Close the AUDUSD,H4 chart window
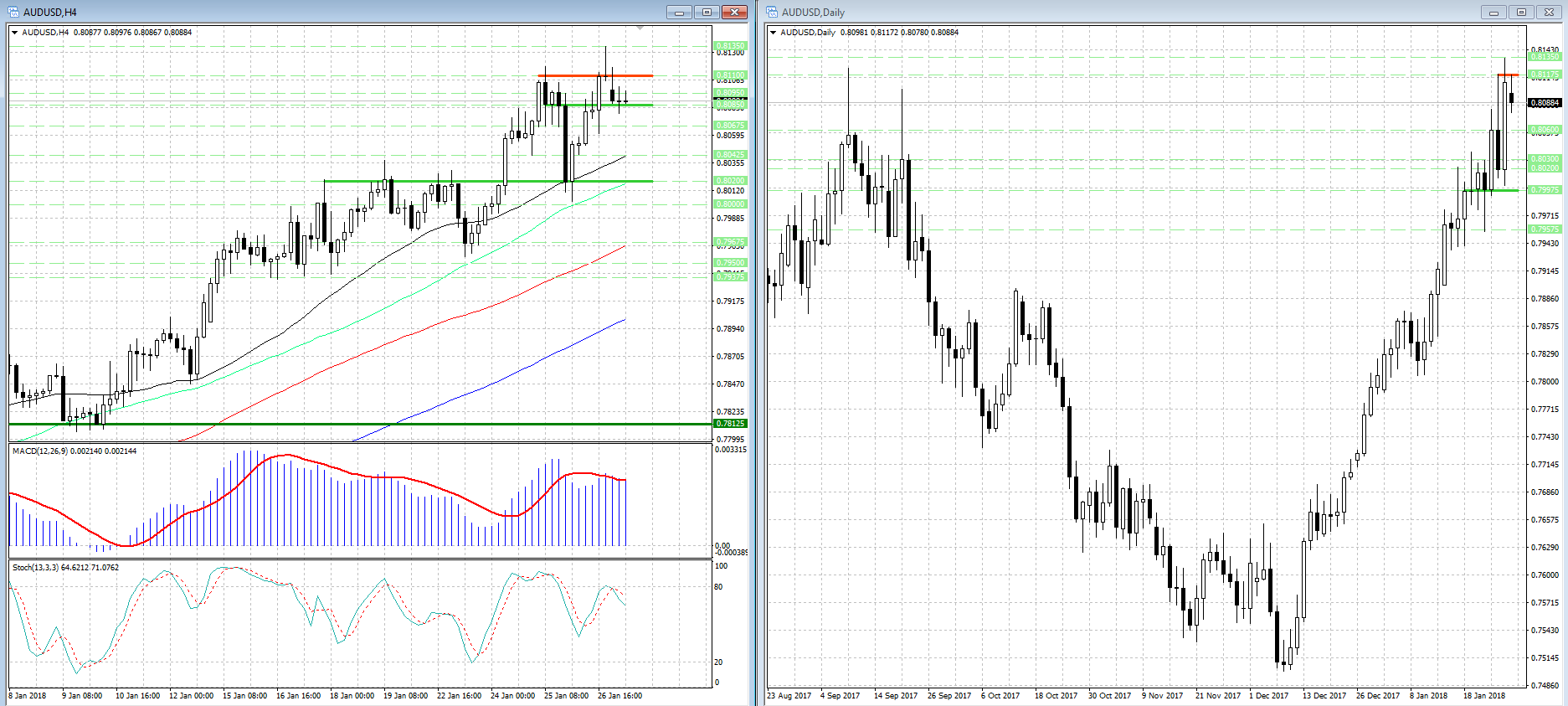This screenshot has height=706, width=1568. [734, 12]
